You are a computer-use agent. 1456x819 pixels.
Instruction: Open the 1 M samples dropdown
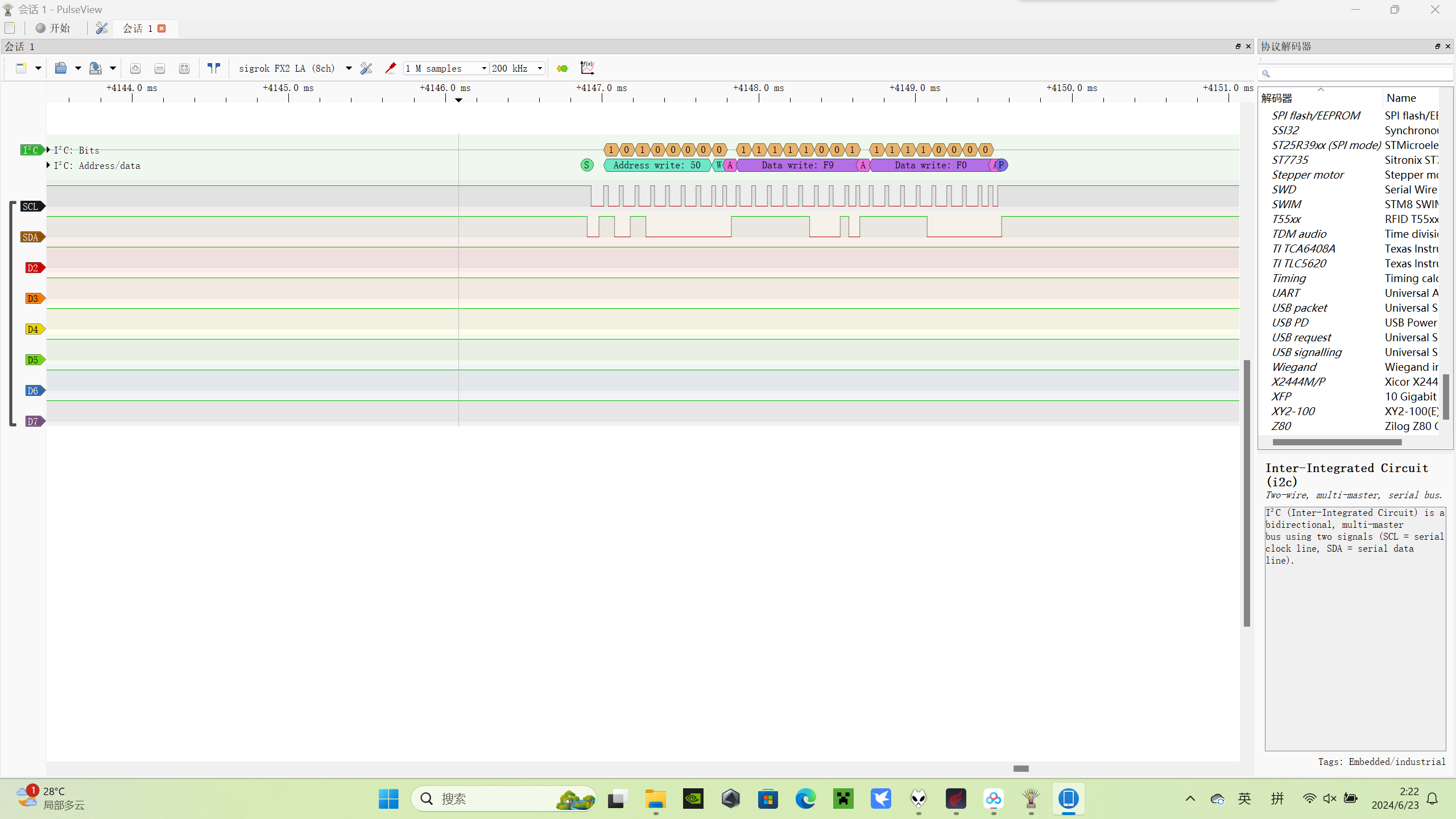[446, 68]
